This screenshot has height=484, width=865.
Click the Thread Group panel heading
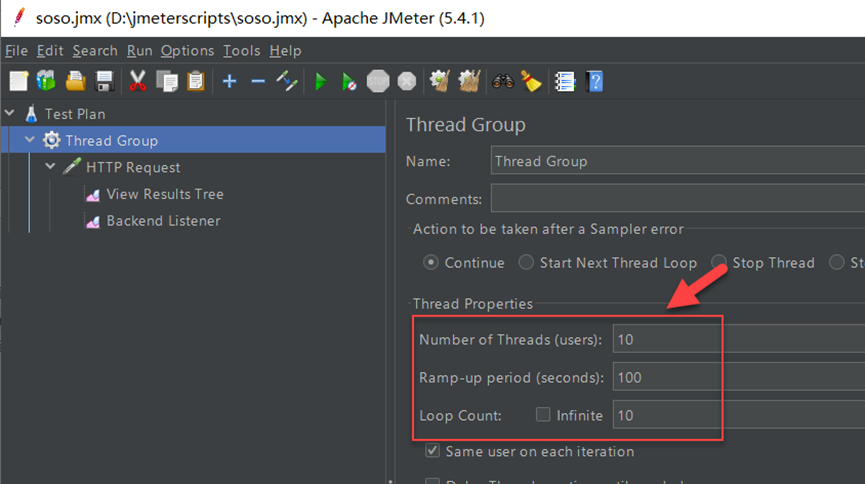466,125
